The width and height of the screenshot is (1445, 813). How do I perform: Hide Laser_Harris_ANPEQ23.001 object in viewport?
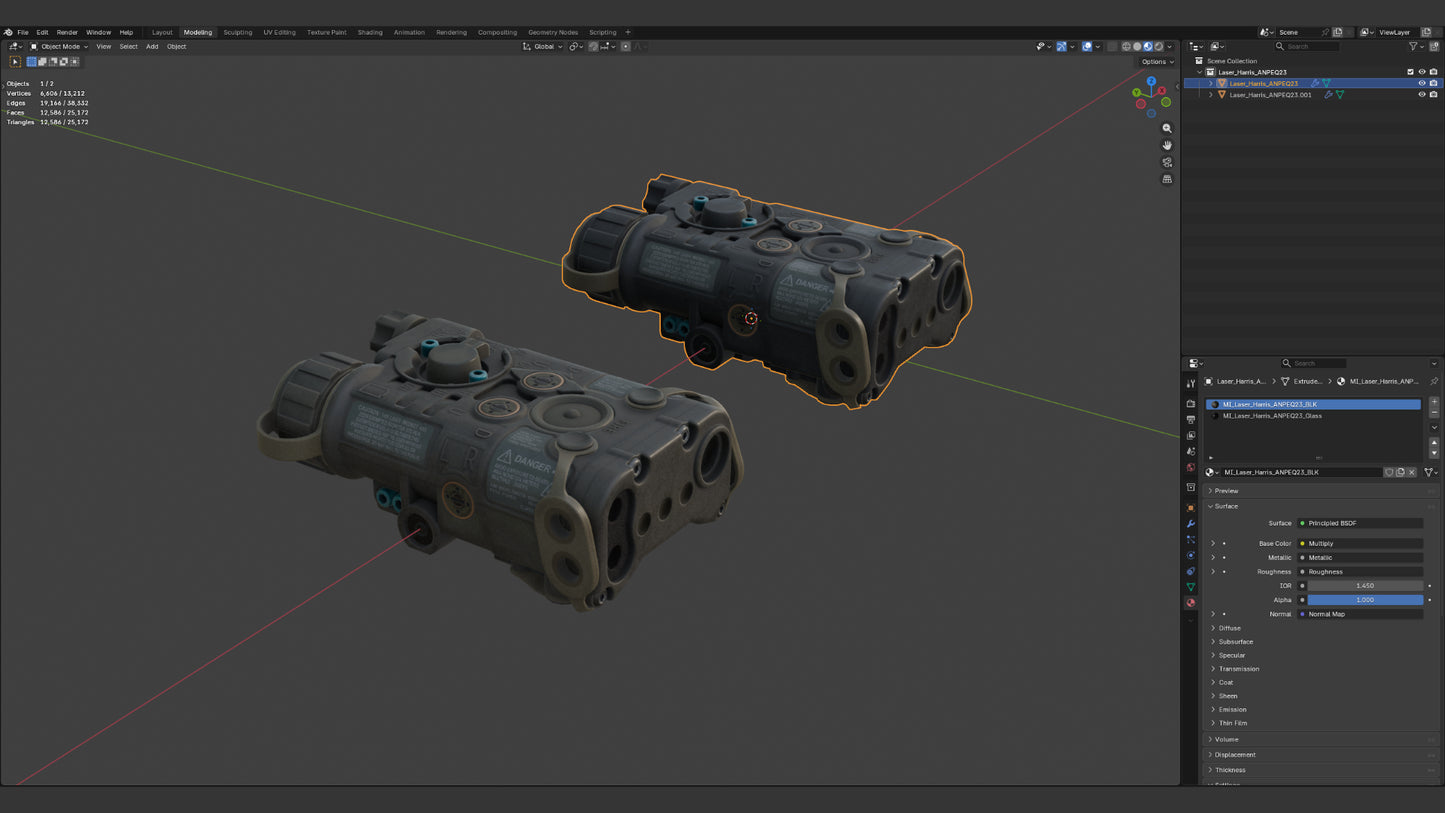(1421, 95)
